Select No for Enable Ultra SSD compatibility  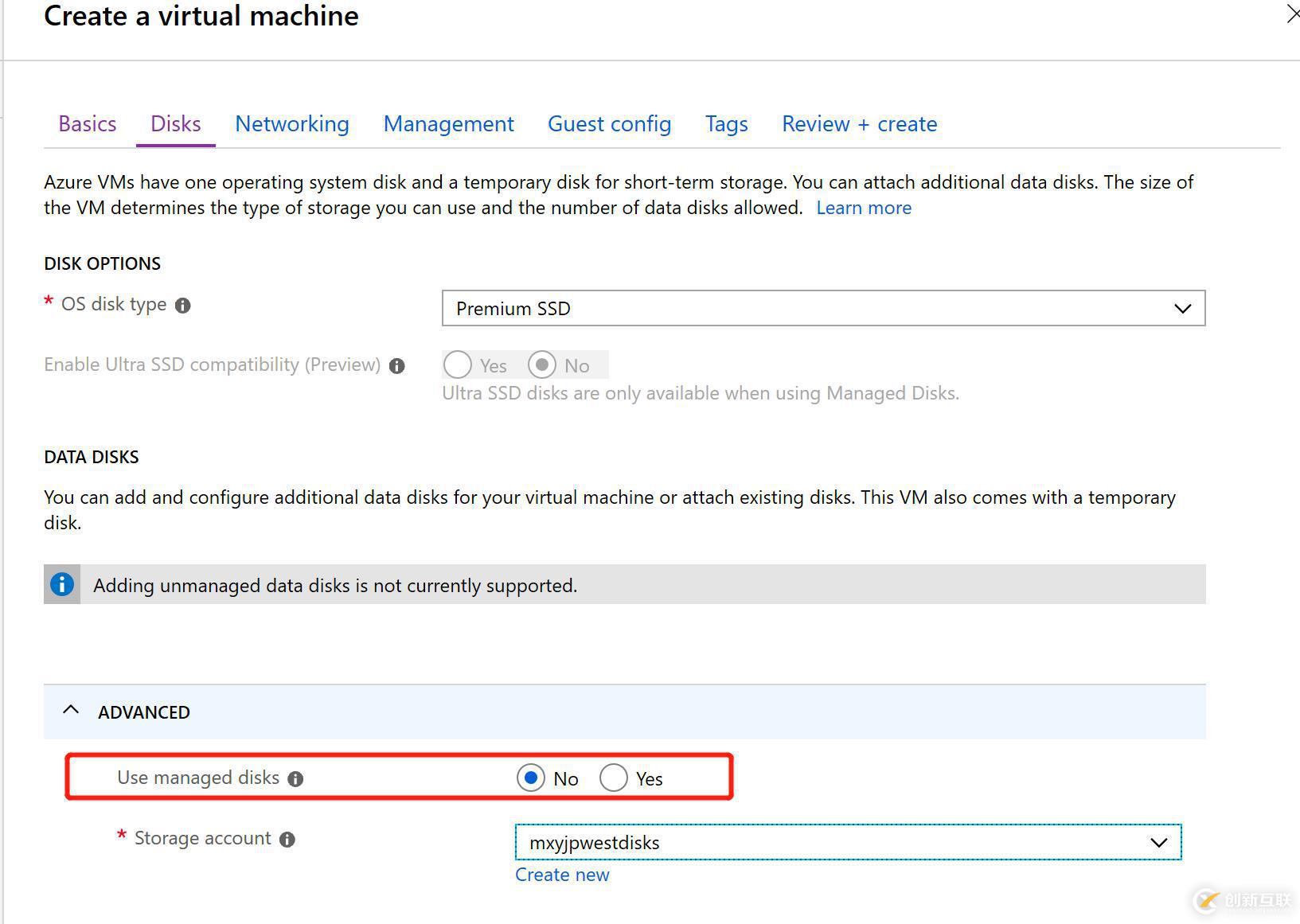coord(542,365)
